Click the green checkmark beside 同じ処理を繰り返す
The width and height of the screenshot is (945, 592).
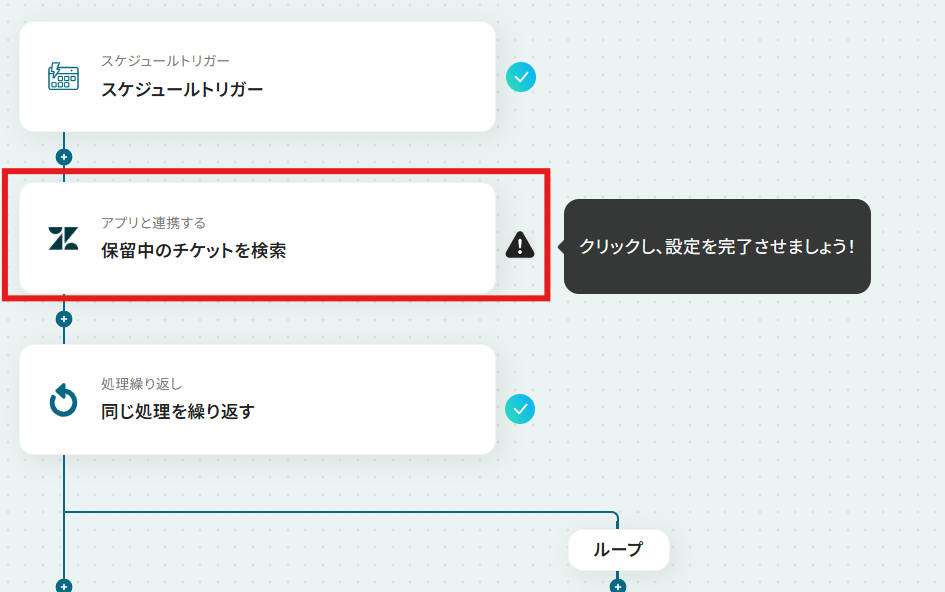click(x=520, y=409)
